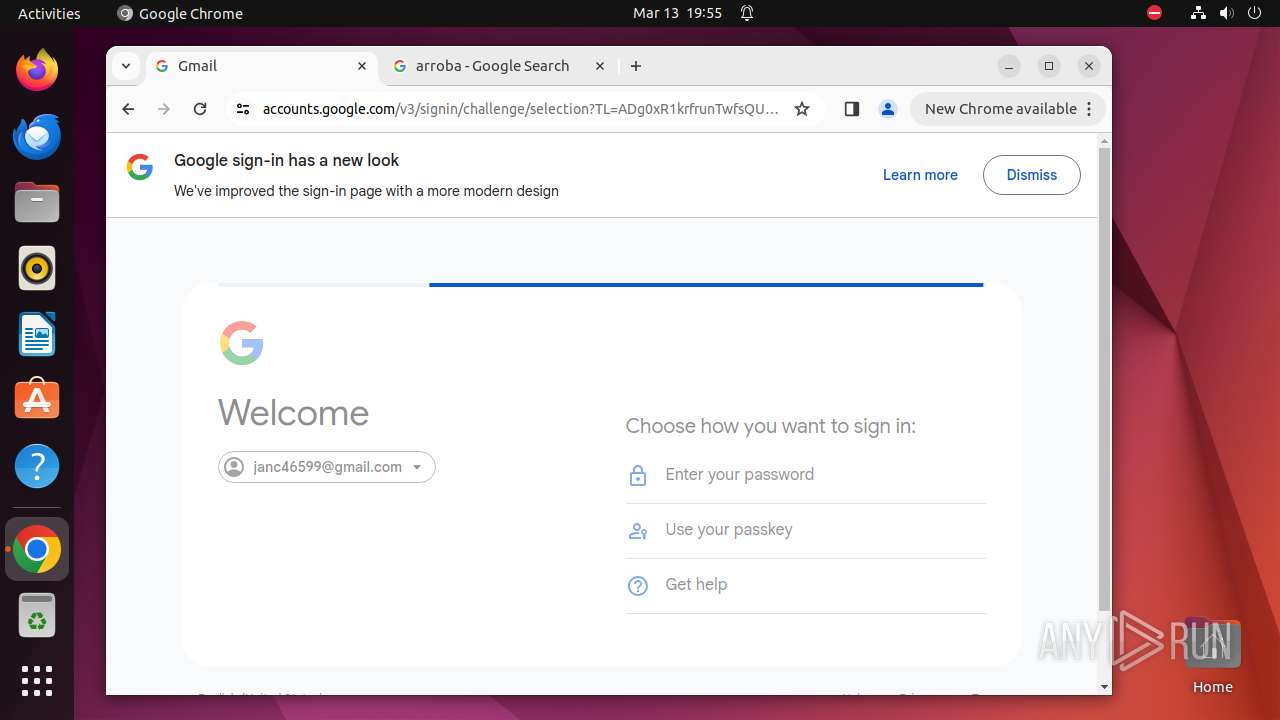Switch to arroba - Google Search tab
1280x720 pixels.
pyautogui.click(x=500, y=66)
